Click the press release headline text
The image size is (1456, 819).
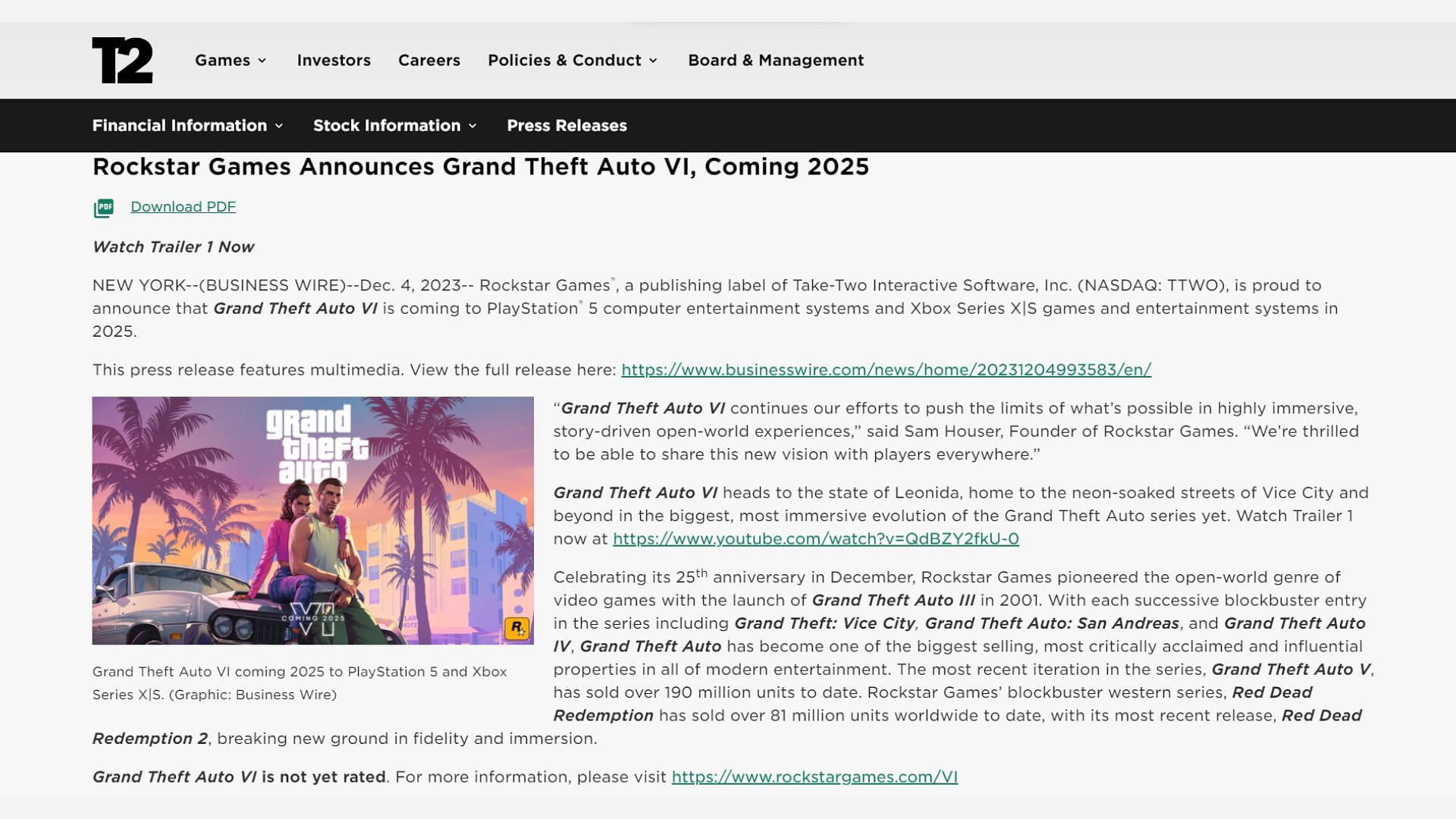[481, 166]
